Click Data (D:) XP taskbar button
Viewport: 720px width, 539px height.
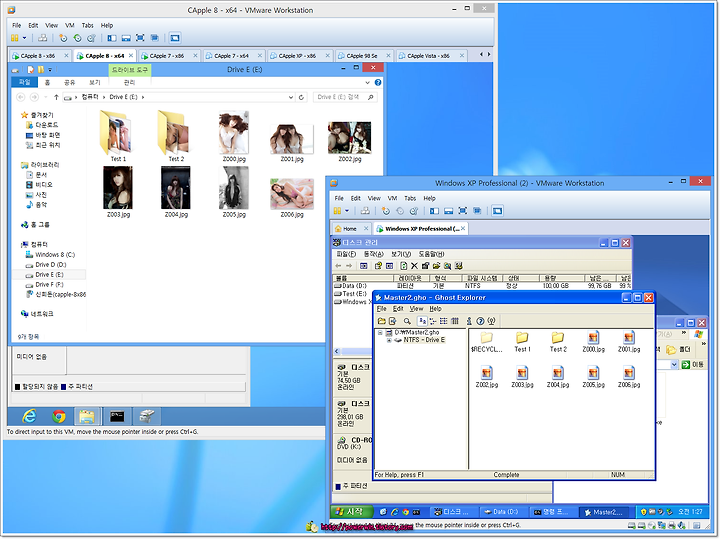click(502, 512)
